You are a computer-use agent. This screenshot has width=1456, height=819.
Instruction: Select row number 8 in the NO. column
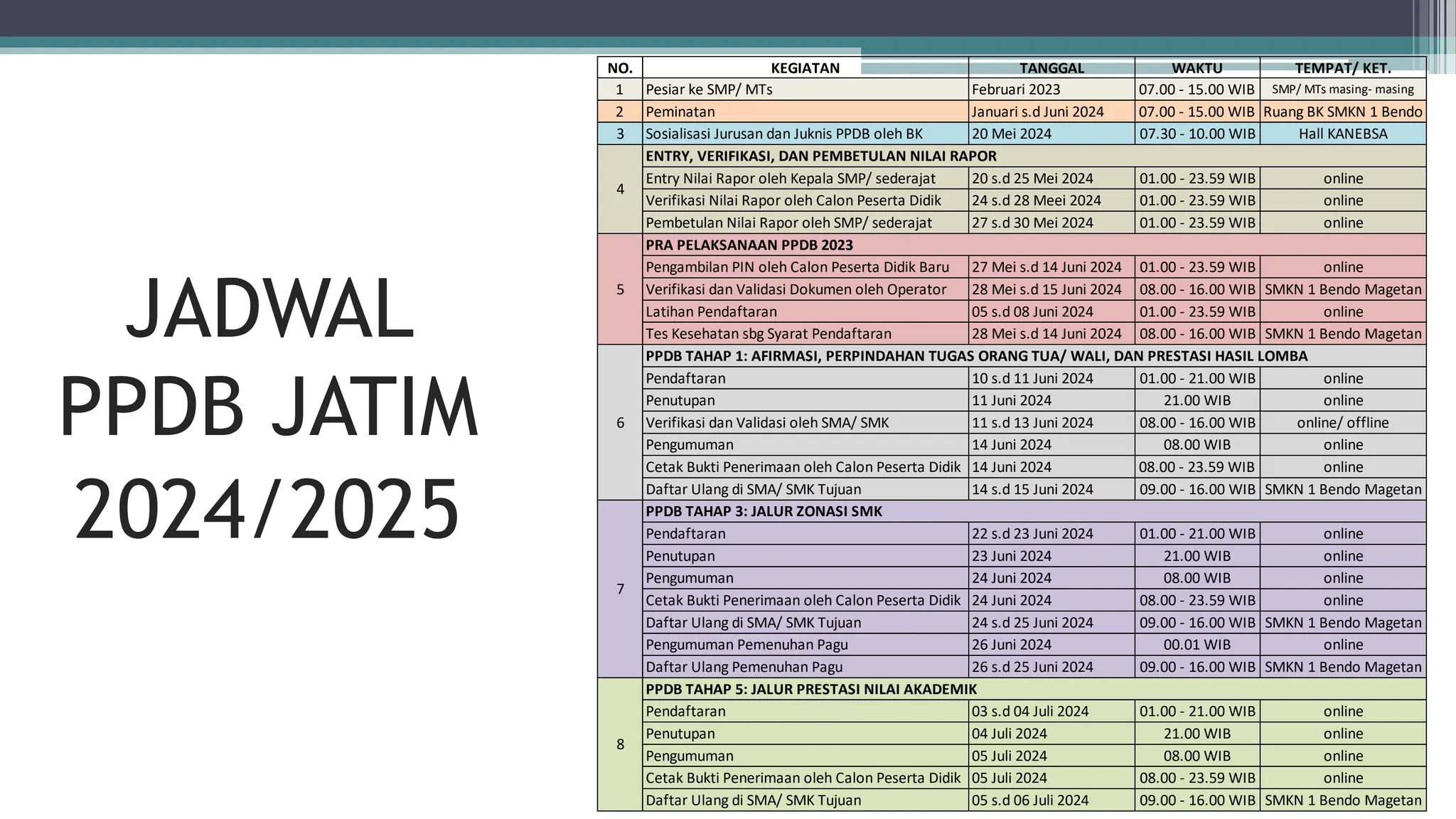coord(620,744)
